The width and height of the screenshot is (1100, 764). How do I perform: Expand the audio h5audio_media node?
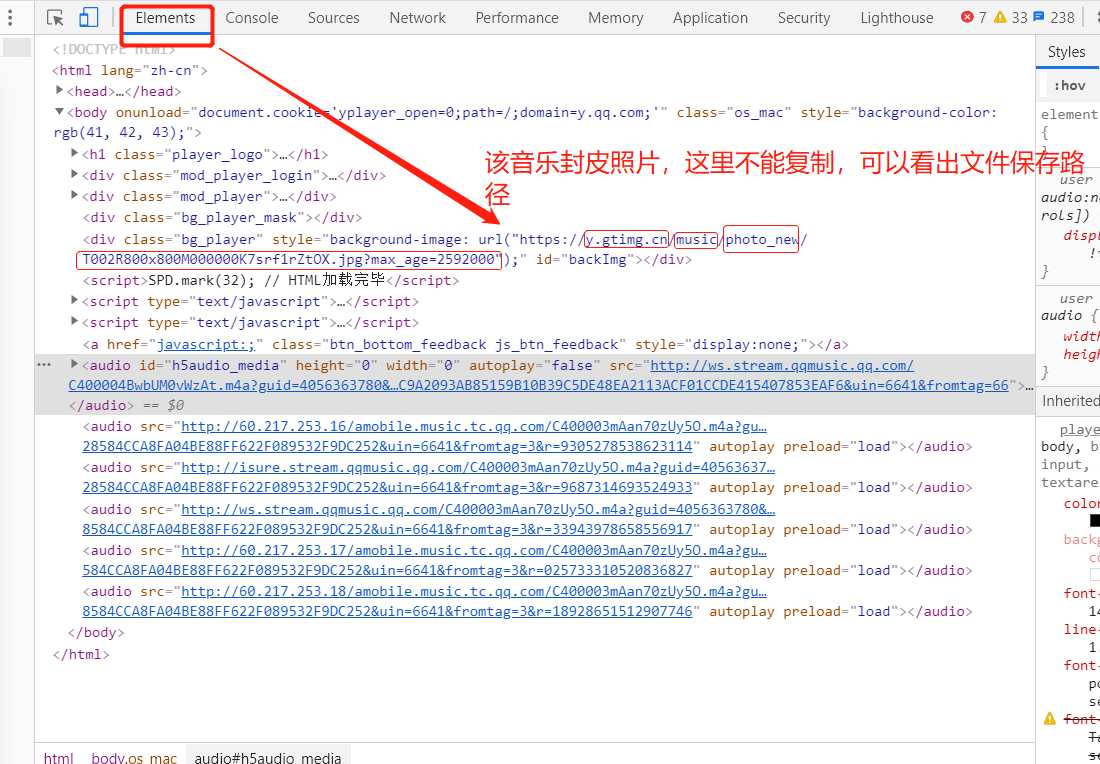click(74, 364)
